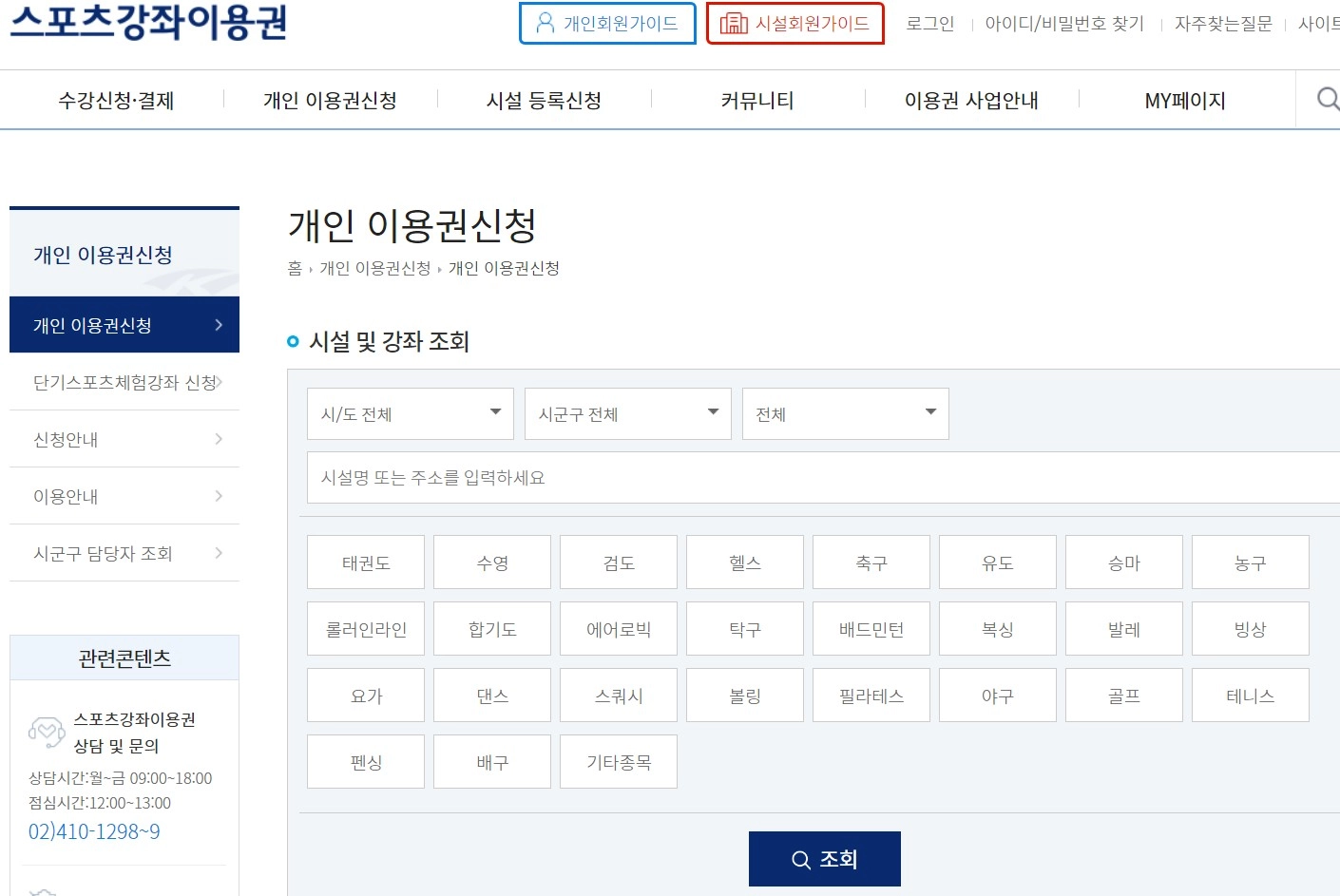
Task: Expand the 신청안내 sidebar section
Action: (x=124, y=439)
